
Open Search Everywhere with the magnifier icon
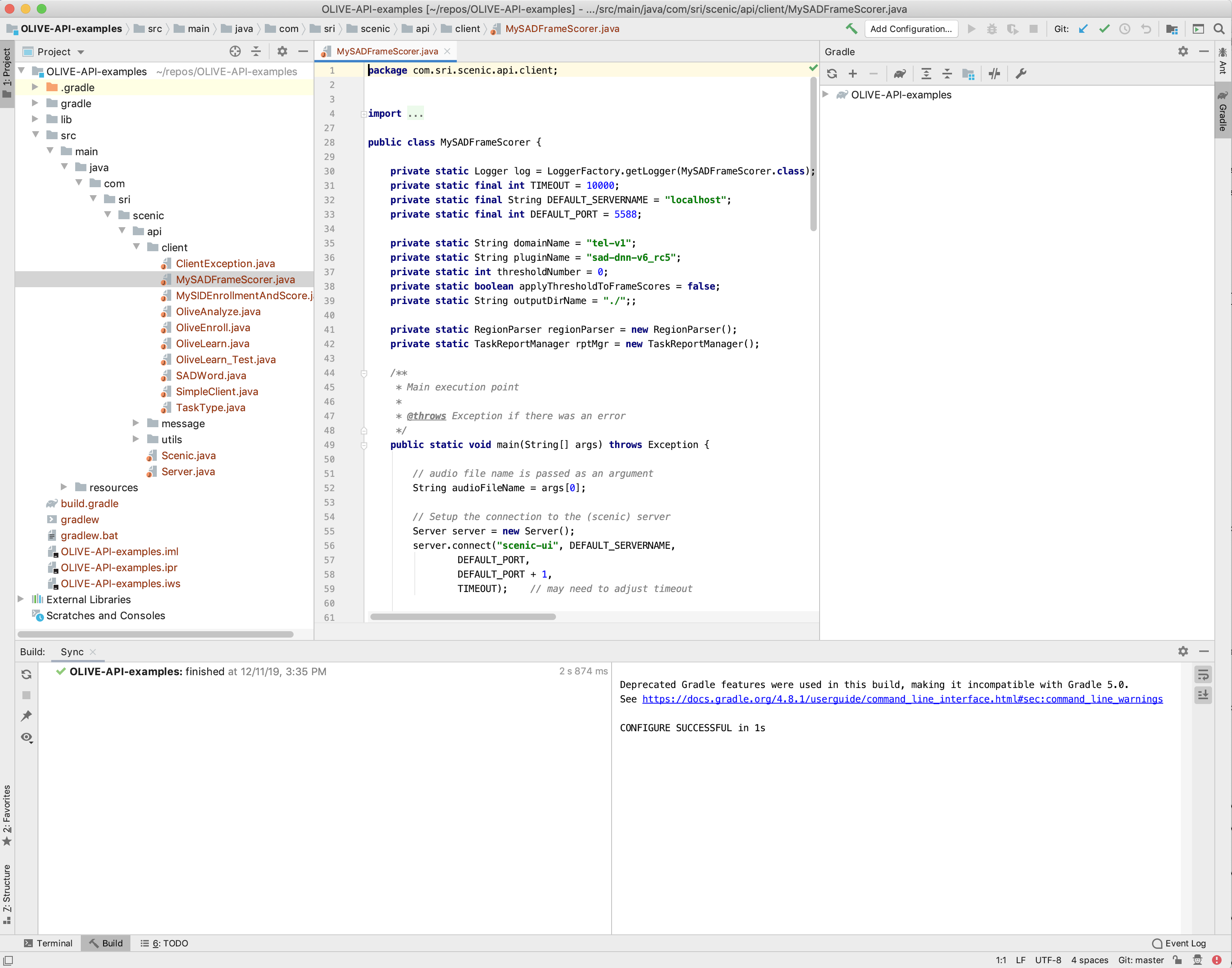coord(1218,28)
